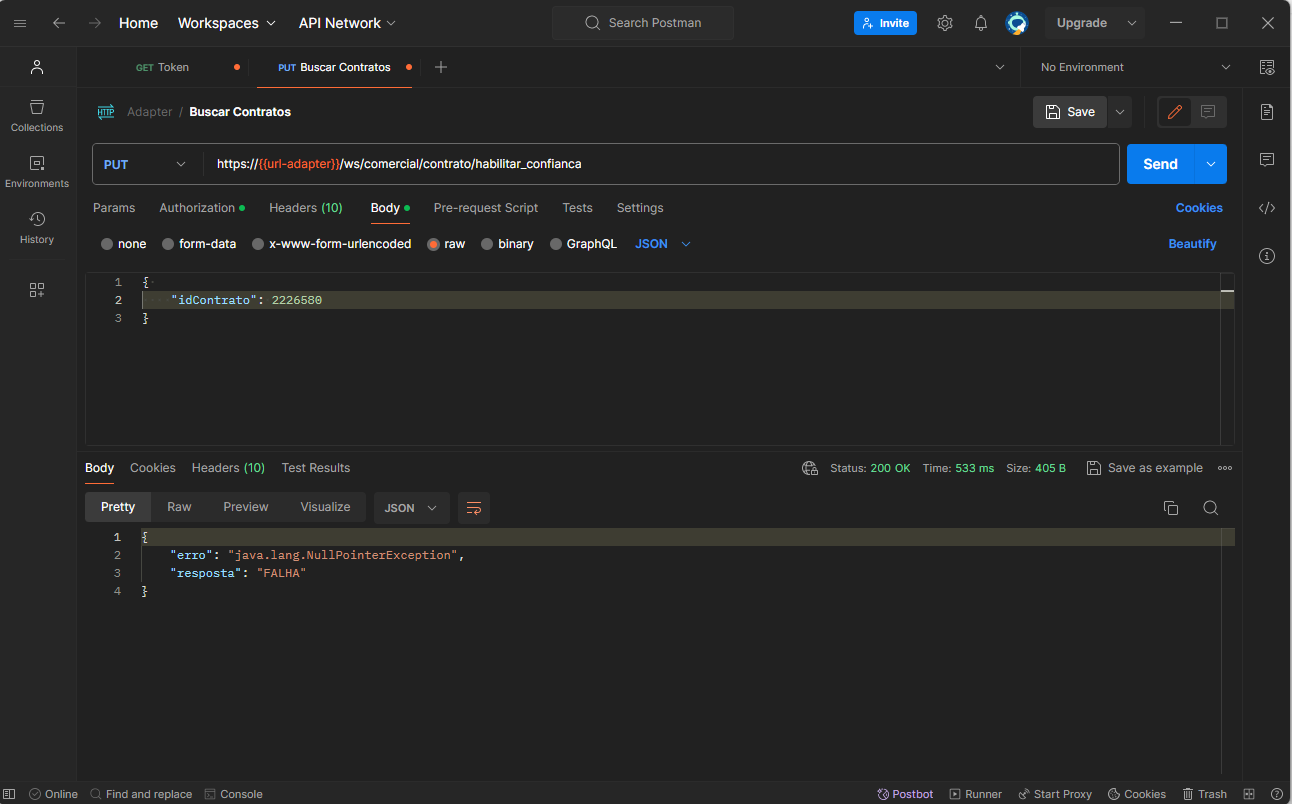Go back with the left arrow
This screenshot has height=804, width=1292.
[59, 23]
